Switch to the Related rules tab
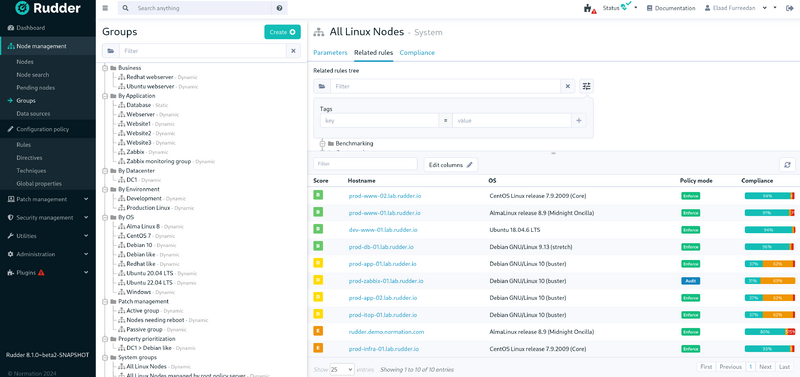The width and height of the screenshot is (800, 377). [x=373, y=53]
